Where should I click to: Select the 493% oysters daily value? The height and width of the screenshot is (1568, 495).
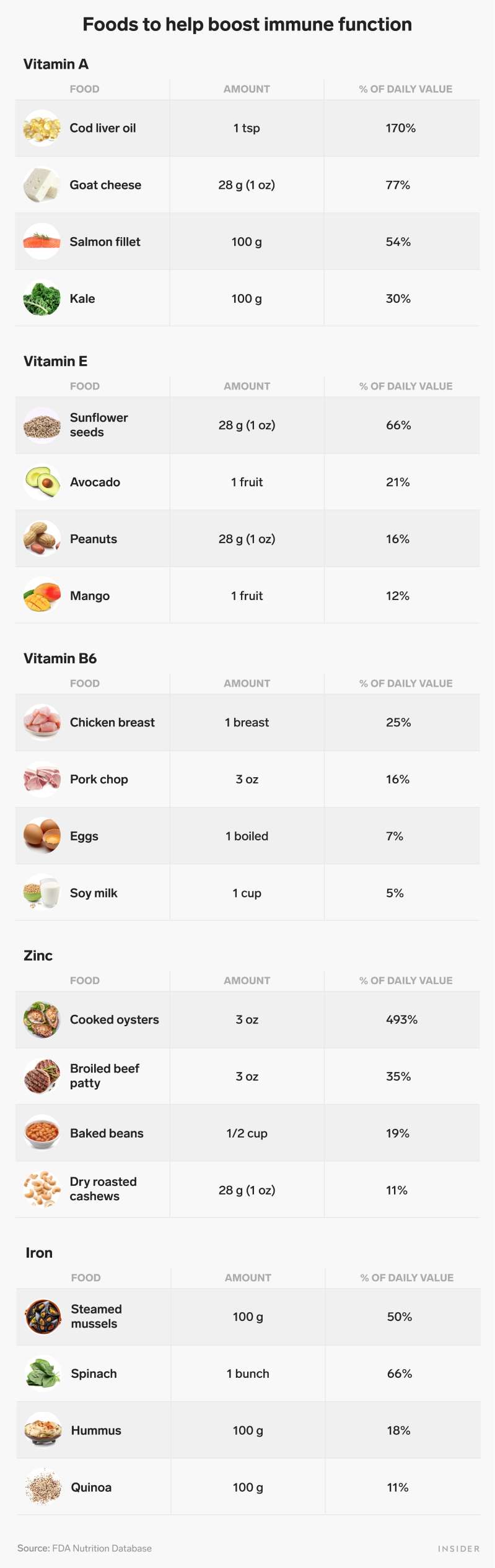click(x=401, y=1019)
